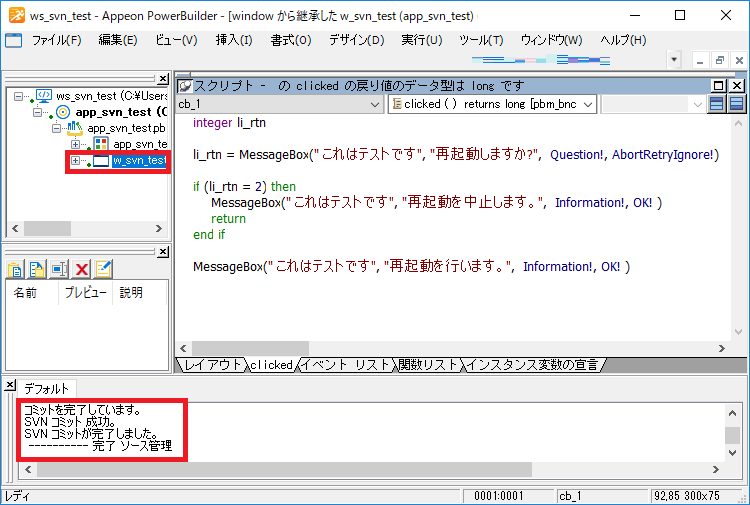This screenshot has width=750, height=505.
Task: Click the edit clip pencil icon
Action: coord(103,269)
